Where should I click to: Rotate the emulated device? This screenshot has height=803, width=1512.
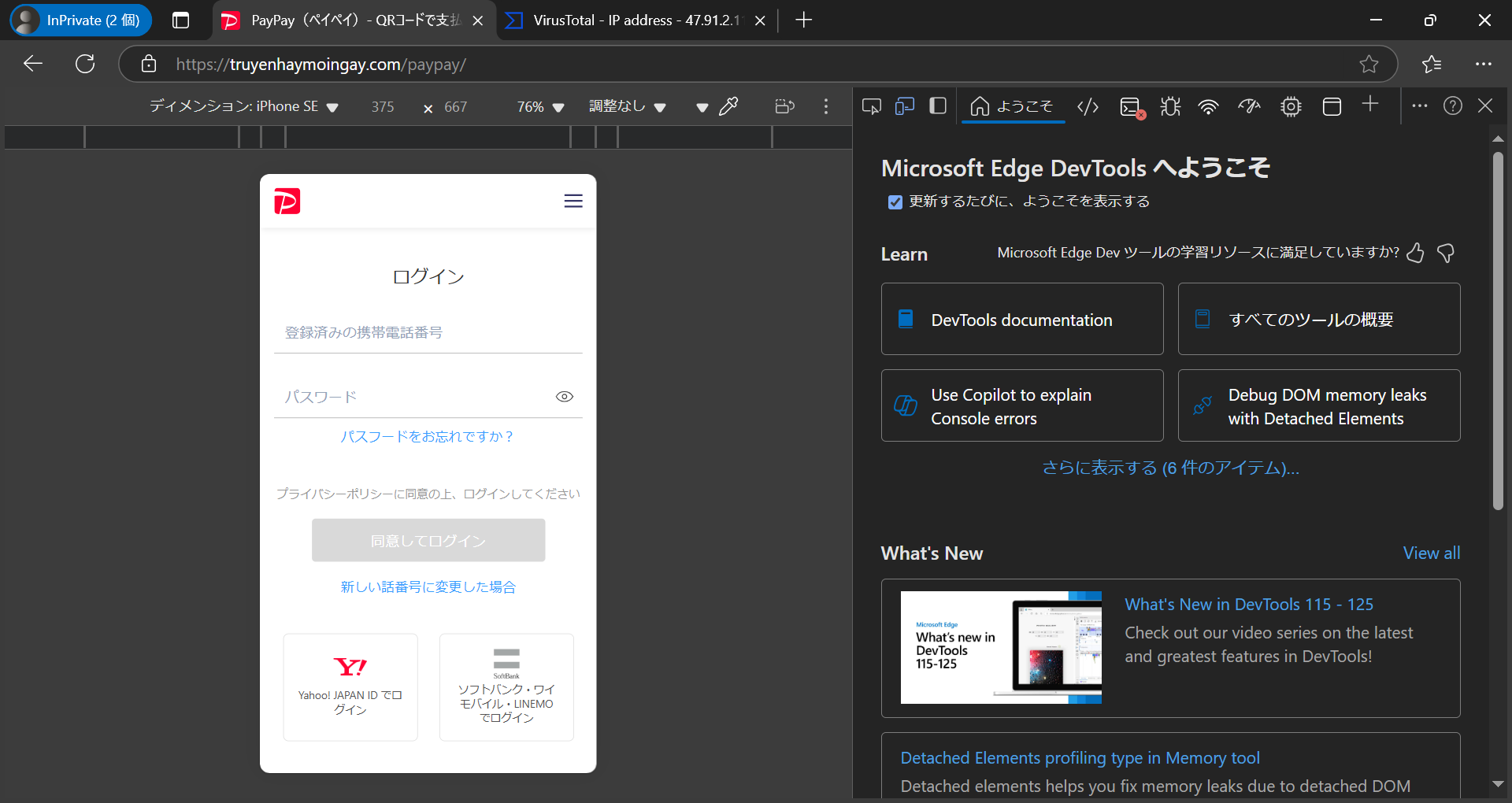(784, 106)
